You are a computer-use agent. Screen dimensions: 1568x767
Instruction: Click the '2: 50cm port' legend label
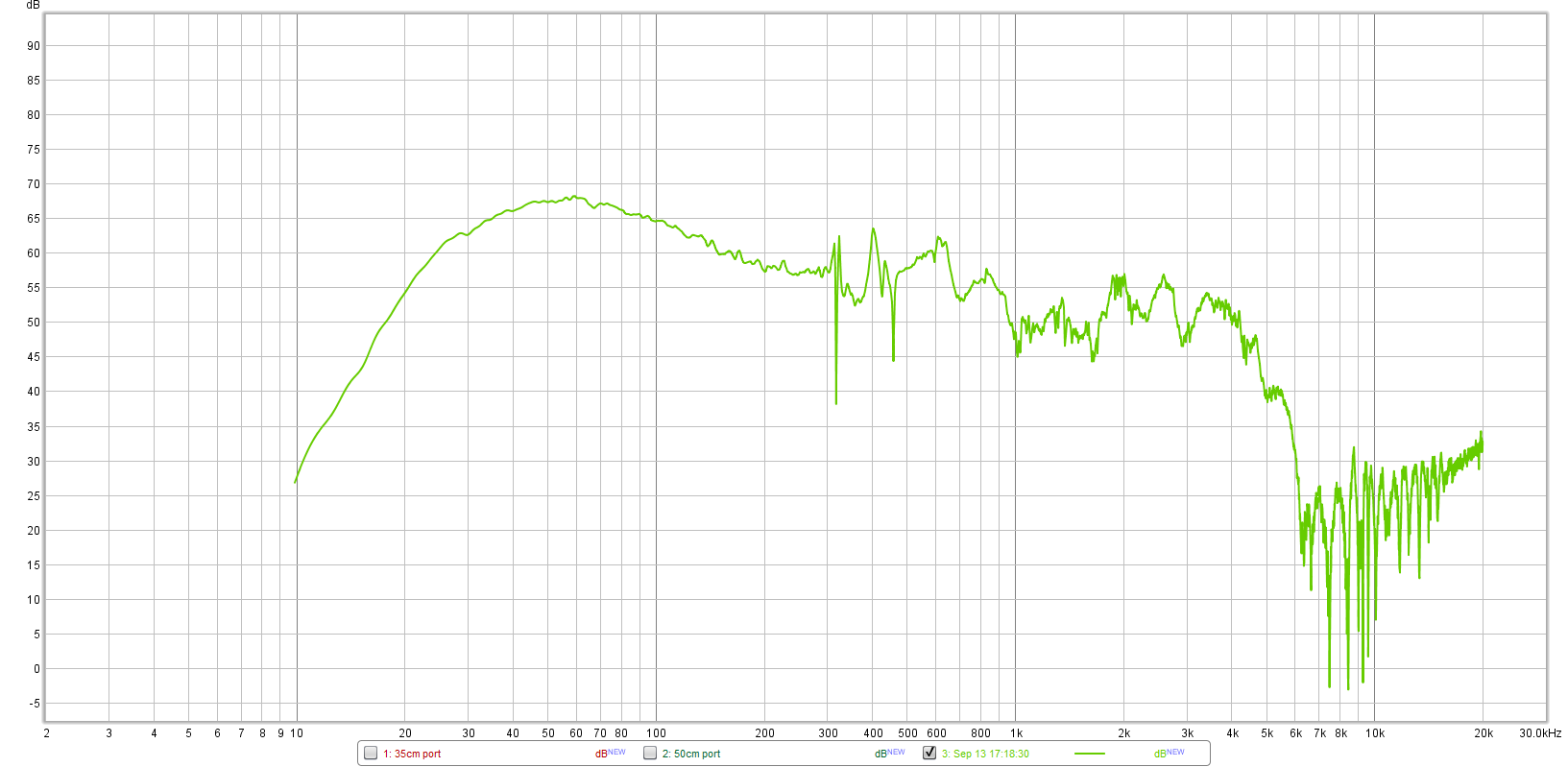[691, 754]
